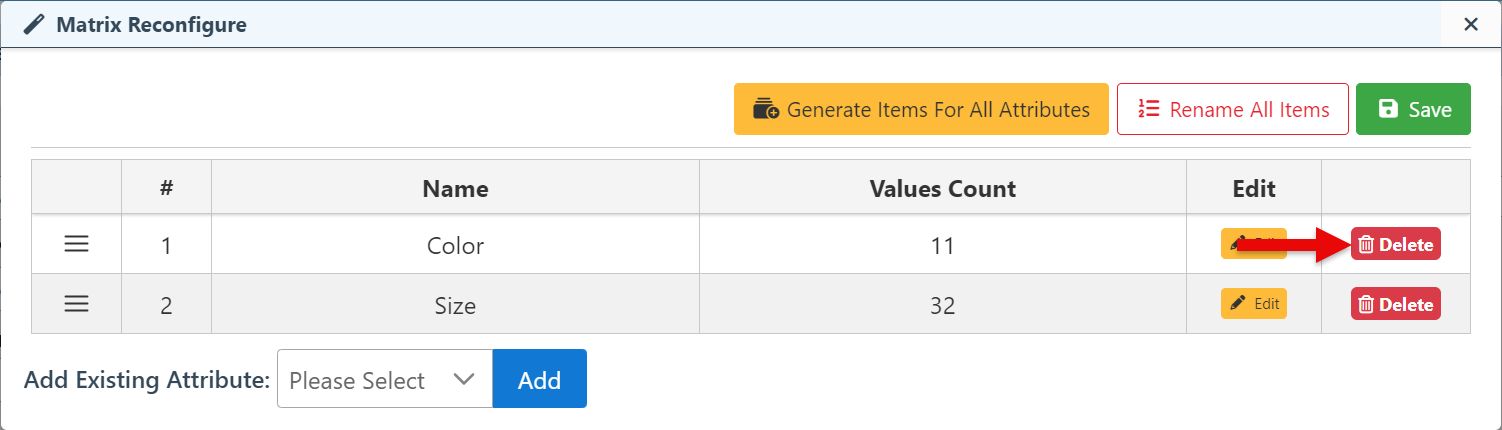Delete the Color attribute
This screenshot has height=430, width=1502.
point(1395,244)
